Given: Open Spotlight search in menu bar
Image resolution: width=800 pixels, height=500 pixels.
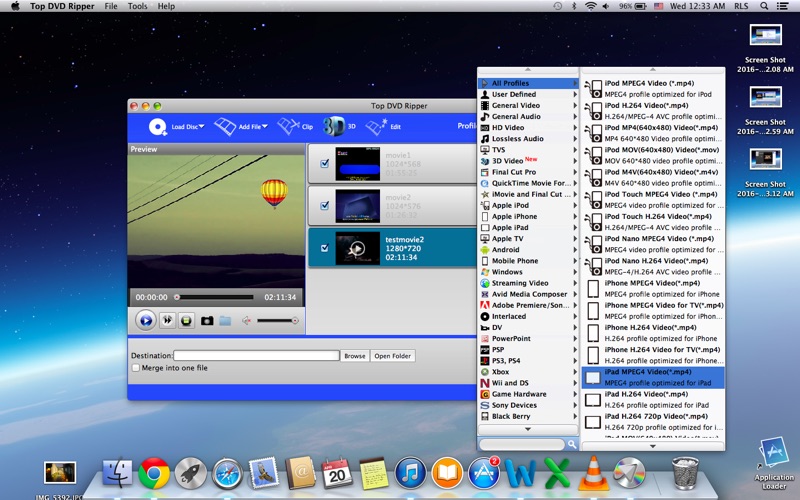Looking at the screenshot, I should [x=764, y=6].
